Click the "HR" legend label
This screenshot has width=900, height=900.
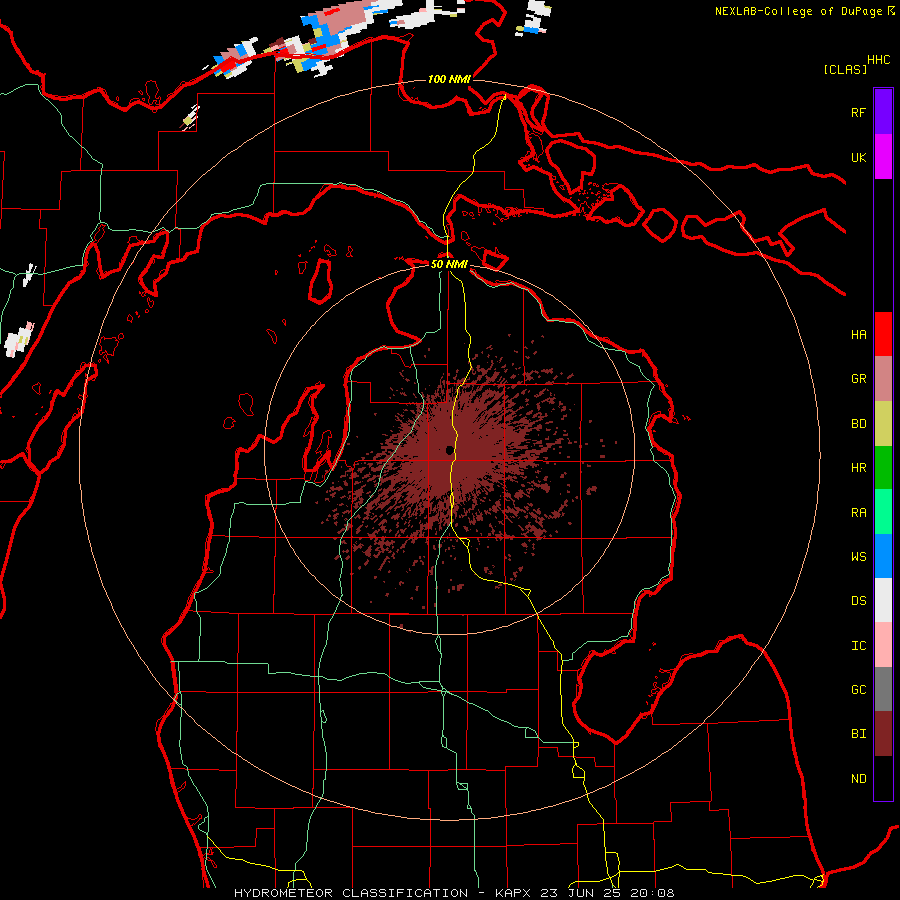[858, 468]
